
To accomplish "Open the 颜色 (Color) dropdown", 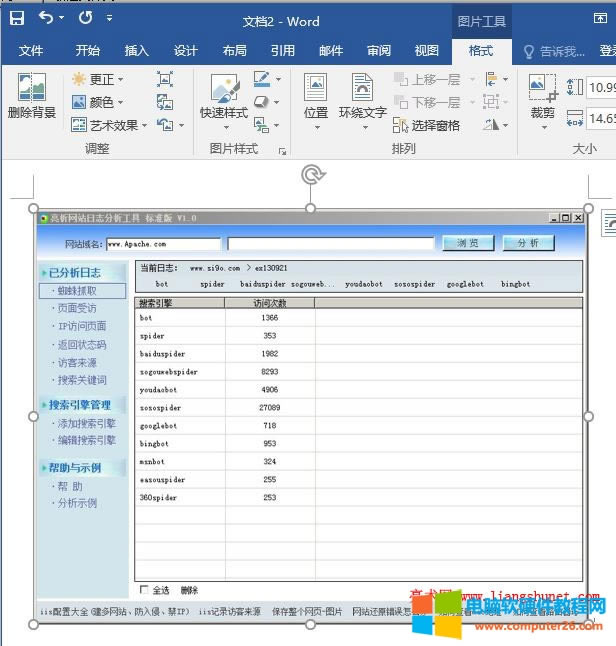I will (x=98, y=102).
